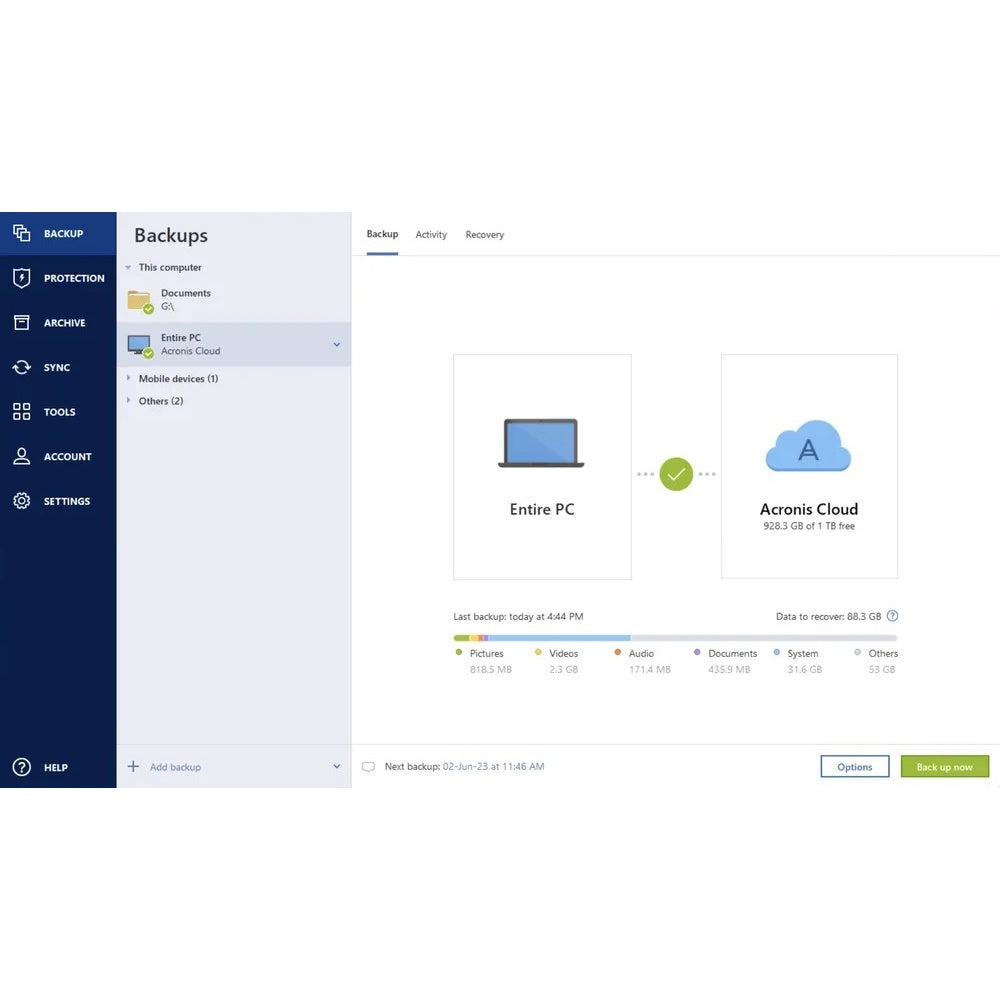Expand the Others (2) group
Viewport: 1000px width, 1000px height.
pyautogui.click(x=128, y=401)
